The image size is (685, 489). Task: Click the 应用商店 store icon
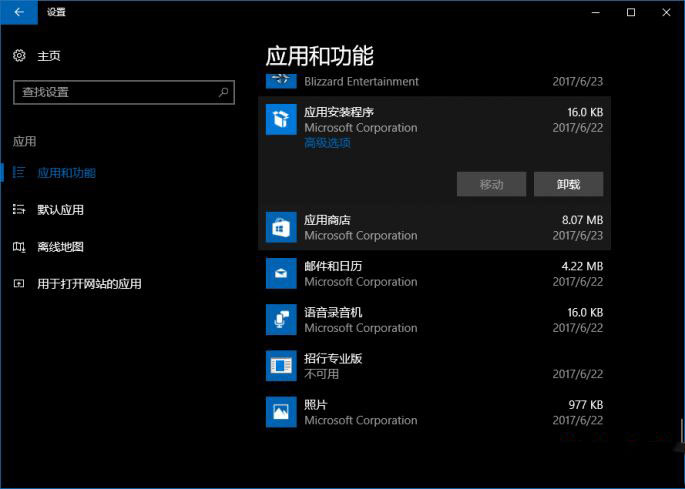coord(281,227)
